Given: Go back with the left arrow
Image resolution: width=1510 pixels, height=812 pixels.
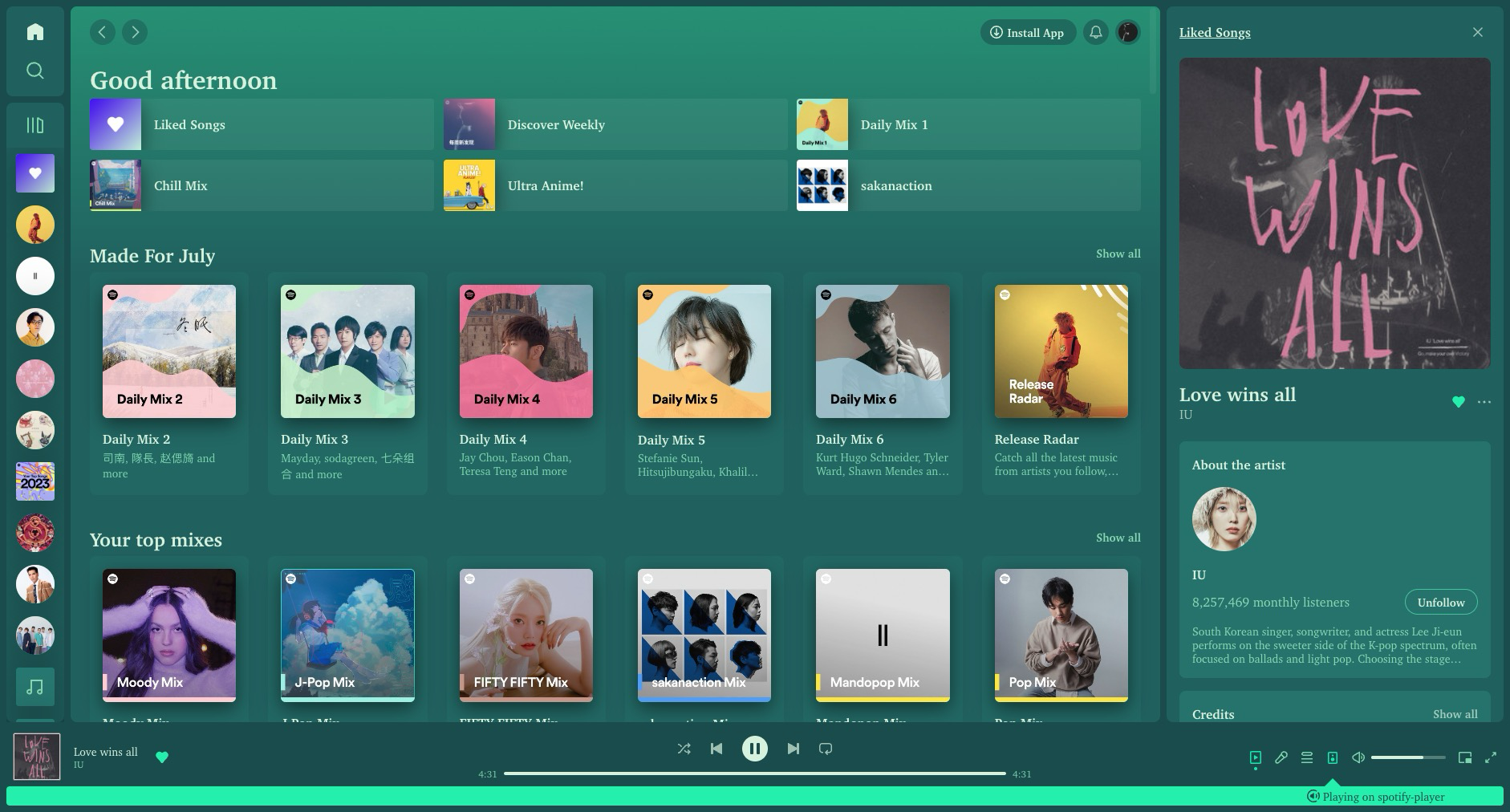Looking at the screenshot, I should [x=102, y=32].
